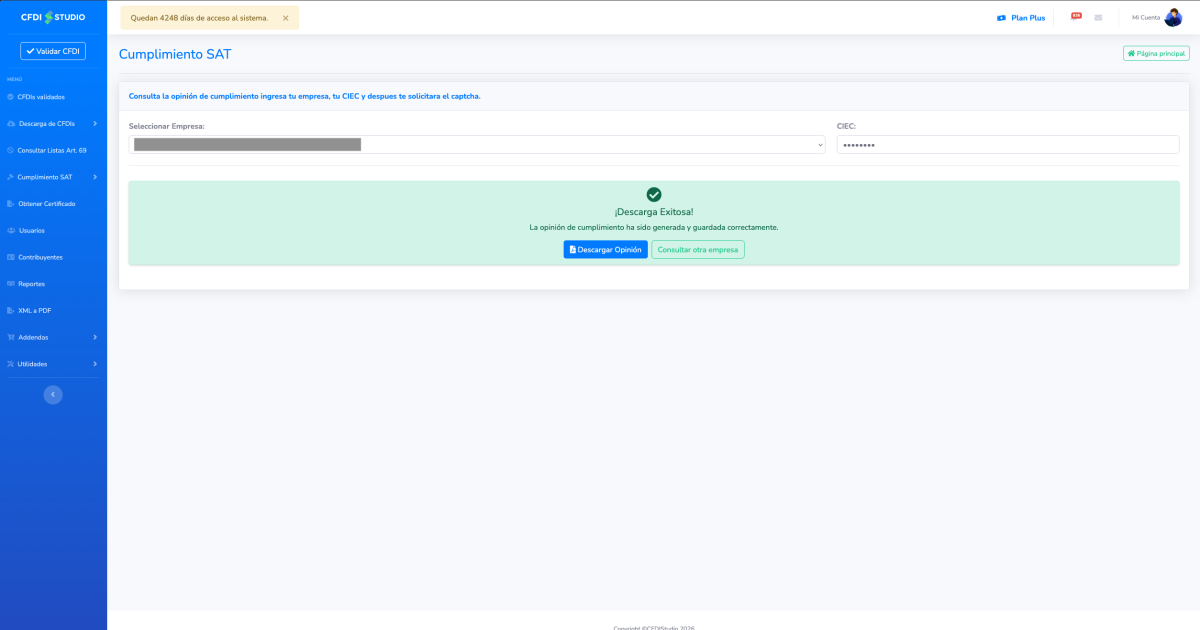Image resolution: width=1200 pixels, height=630 pixels.
Task: Click Consultar otra empresa button
Action: 698,250
